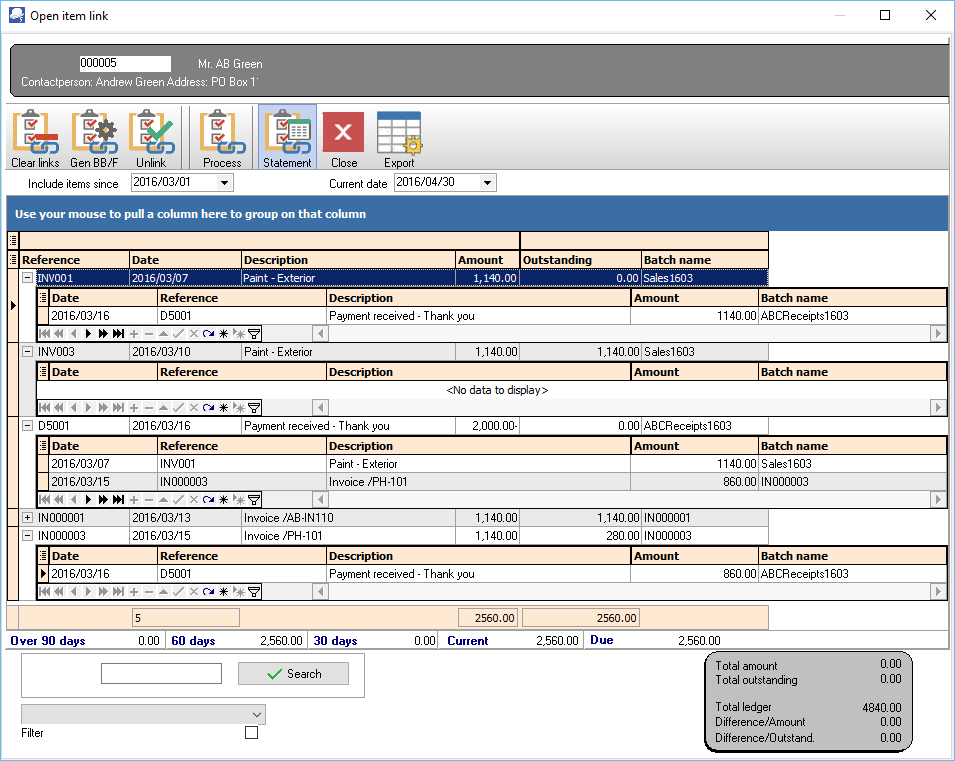Viewport: 955px width, 761px height.
Task: Open the Current date dropdown
Action: click(x=487, y=183)
